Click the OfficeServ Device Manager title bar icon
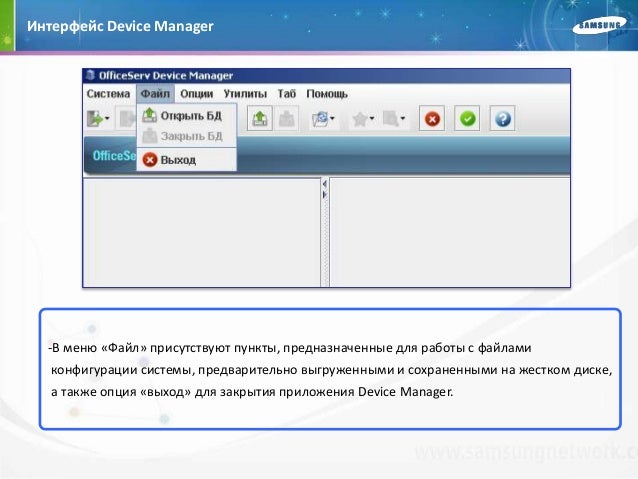638x479 pixels. [x=90, y=75]
